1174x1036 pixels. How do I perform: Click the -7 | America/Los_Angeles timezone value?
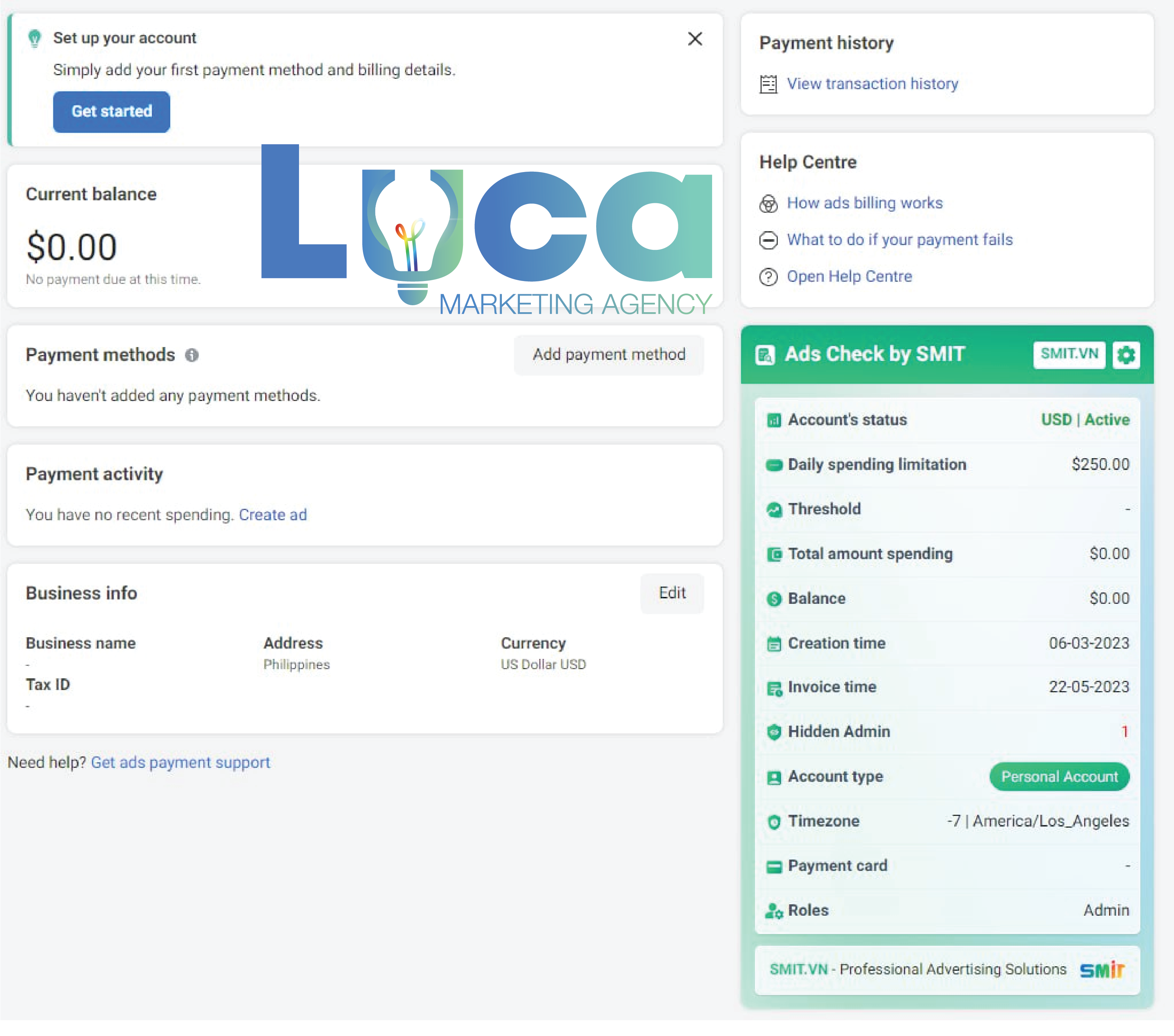pos(1038,821)
